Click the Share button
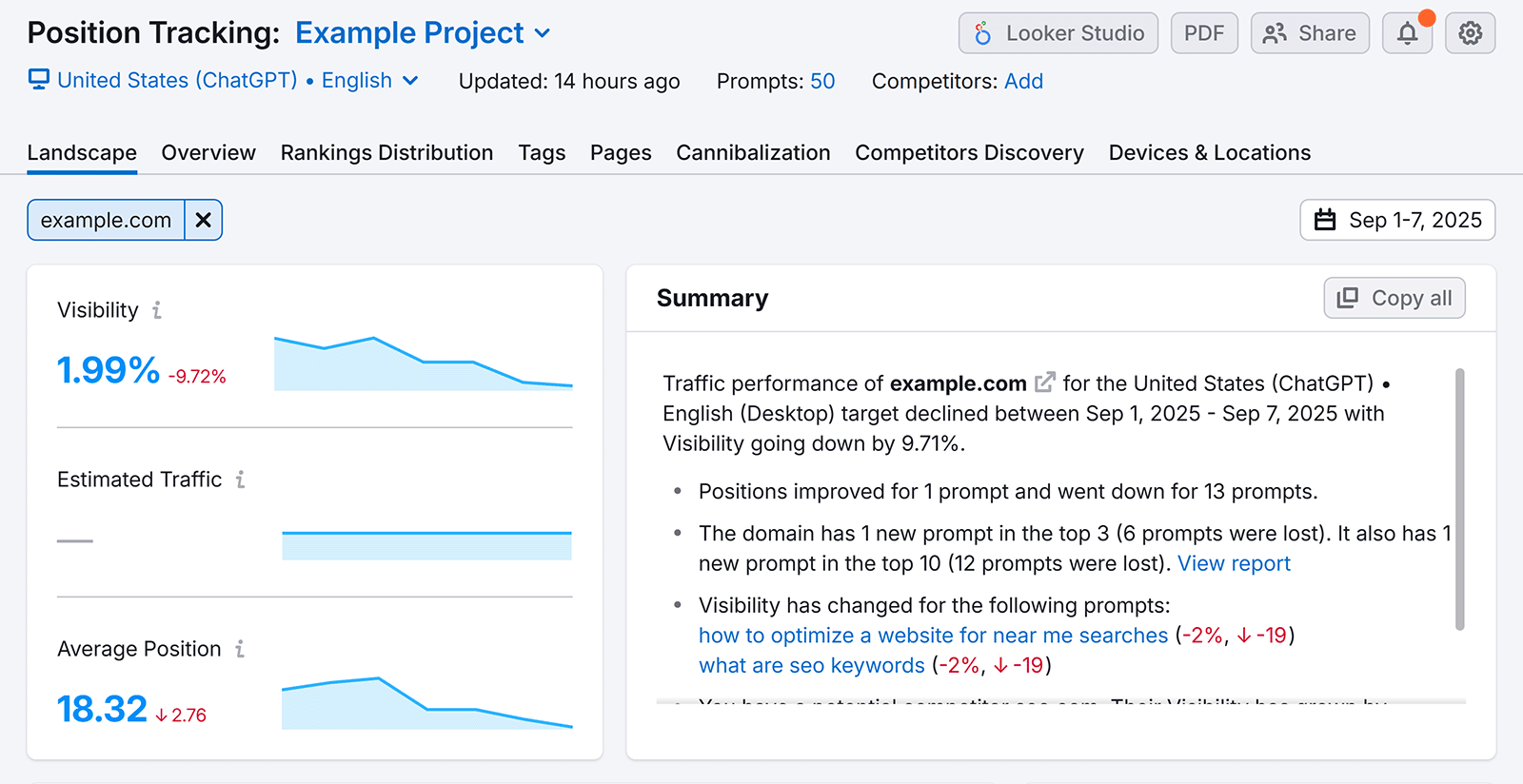This screenshot has width=1523, height=784. pyautogui.click(x=1309, y=33)
